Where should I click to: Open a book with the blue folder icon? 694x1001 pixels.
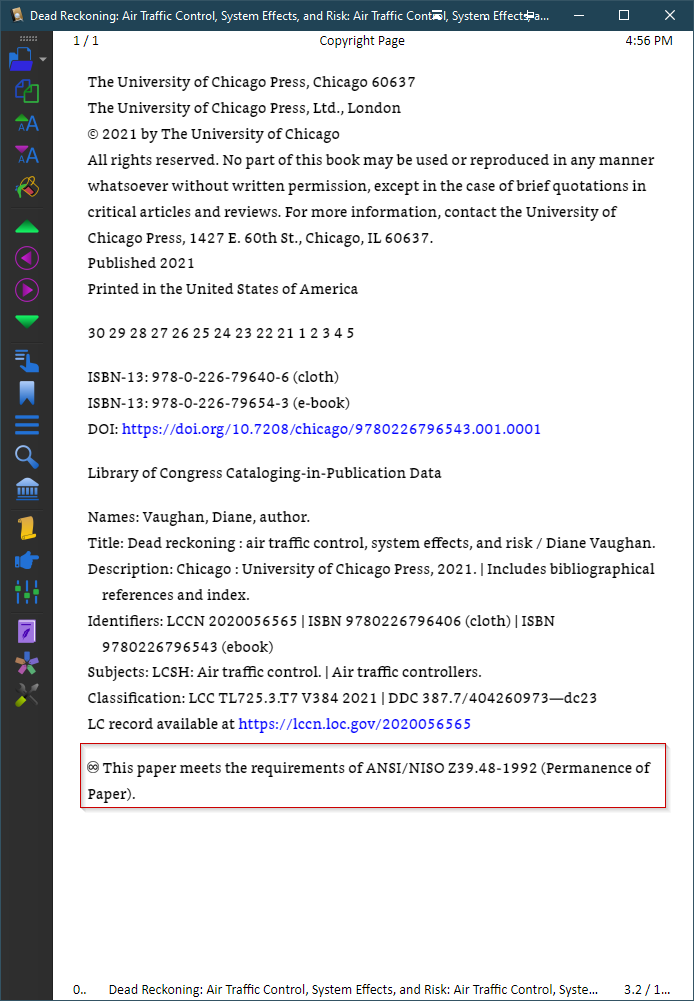pos(21,59)
